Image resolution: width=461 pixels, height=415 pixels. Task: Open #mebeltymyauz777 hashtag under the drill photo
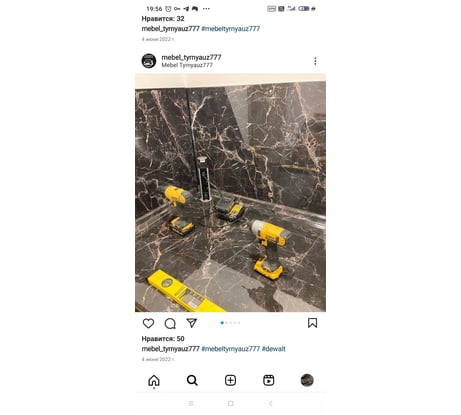tap(231, 349)
